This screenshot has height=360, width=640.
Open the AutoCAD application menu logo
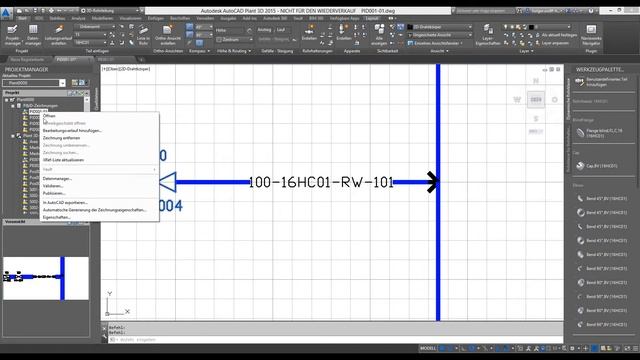pos(6,12)
